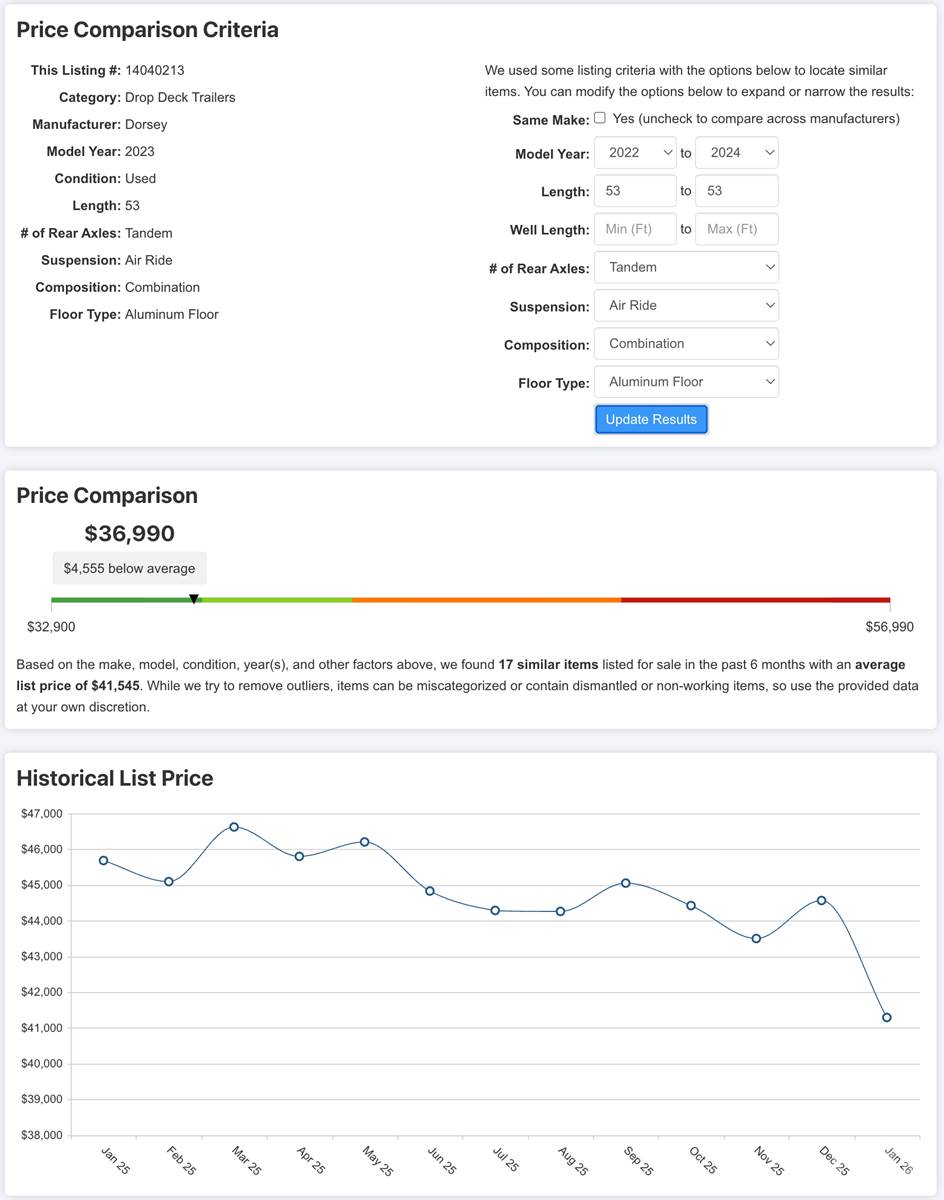Click the Update Results button
944x1200 pixels.
(x=651, y=419)
